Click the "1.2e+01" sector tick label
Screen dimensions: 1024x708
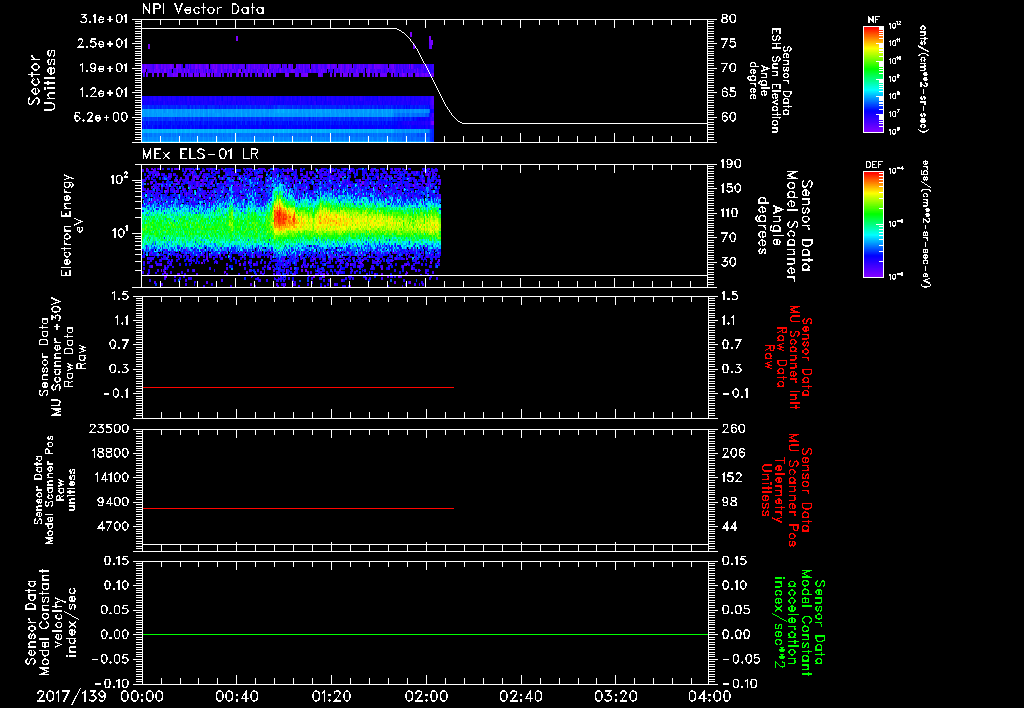tap(103, 93)
